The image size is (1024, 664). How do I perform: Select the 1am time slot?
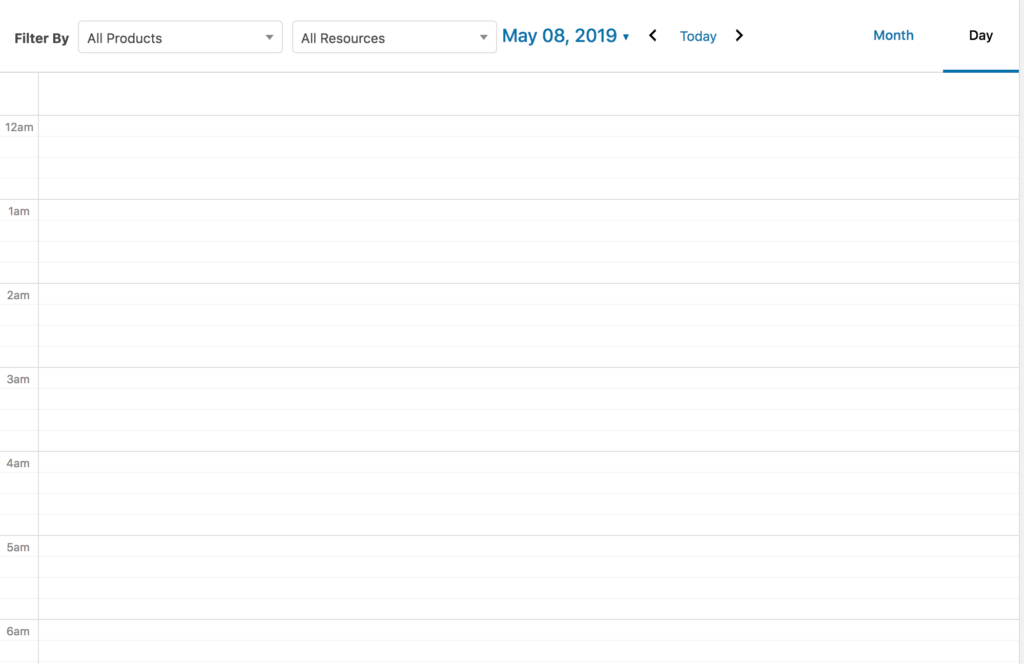tap(528, 211)
